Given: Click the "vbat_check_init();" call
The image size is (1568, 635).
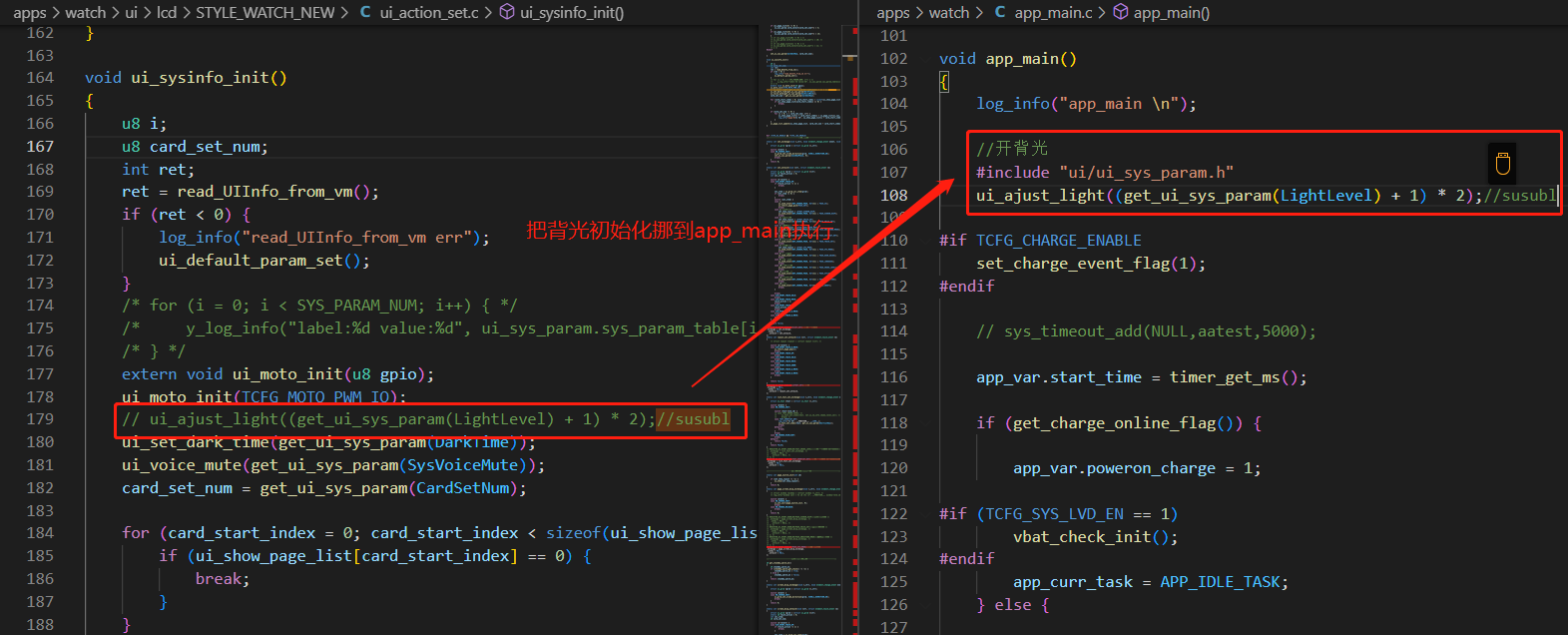Looking at the screenshot, I should point(1096,537).
